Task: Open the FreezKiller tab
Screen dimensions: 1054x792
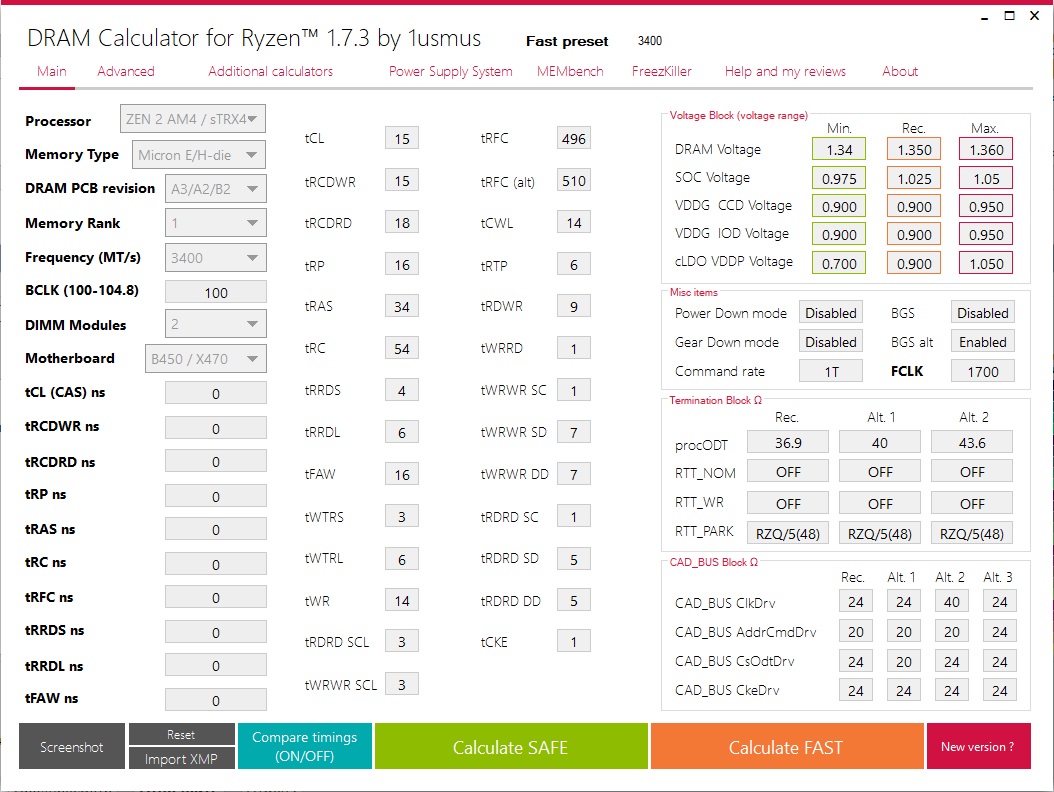Action: tap(661, 71)
